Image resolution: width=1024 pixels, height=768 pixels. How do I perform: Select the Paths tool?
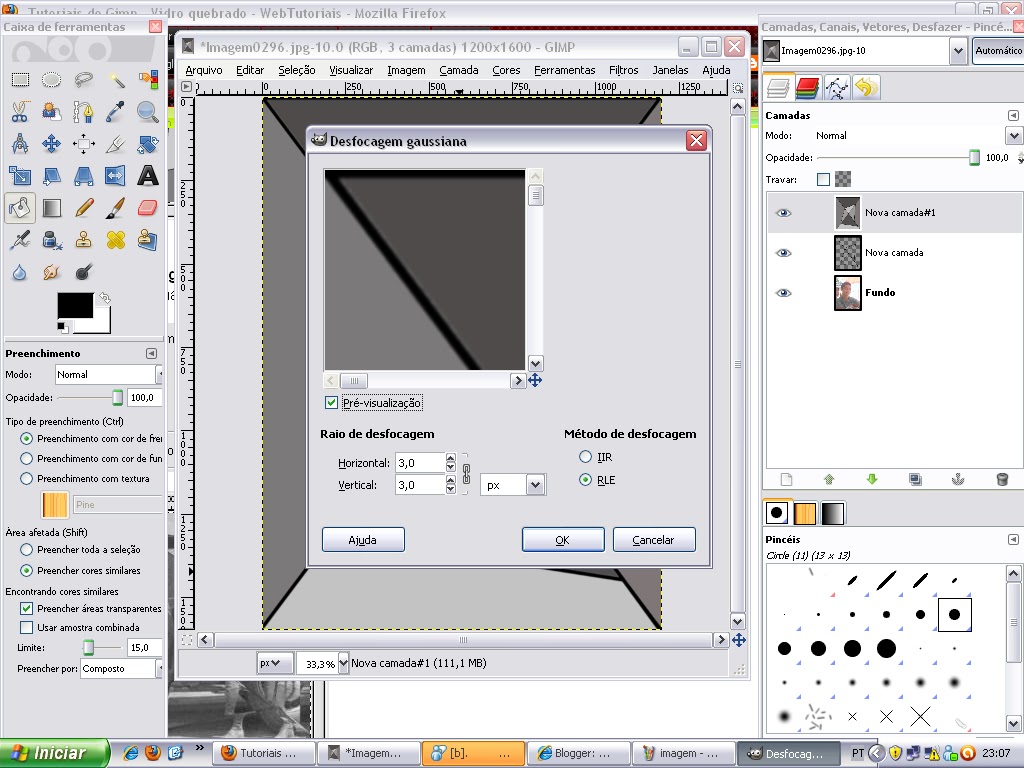[x=84, y=112]
